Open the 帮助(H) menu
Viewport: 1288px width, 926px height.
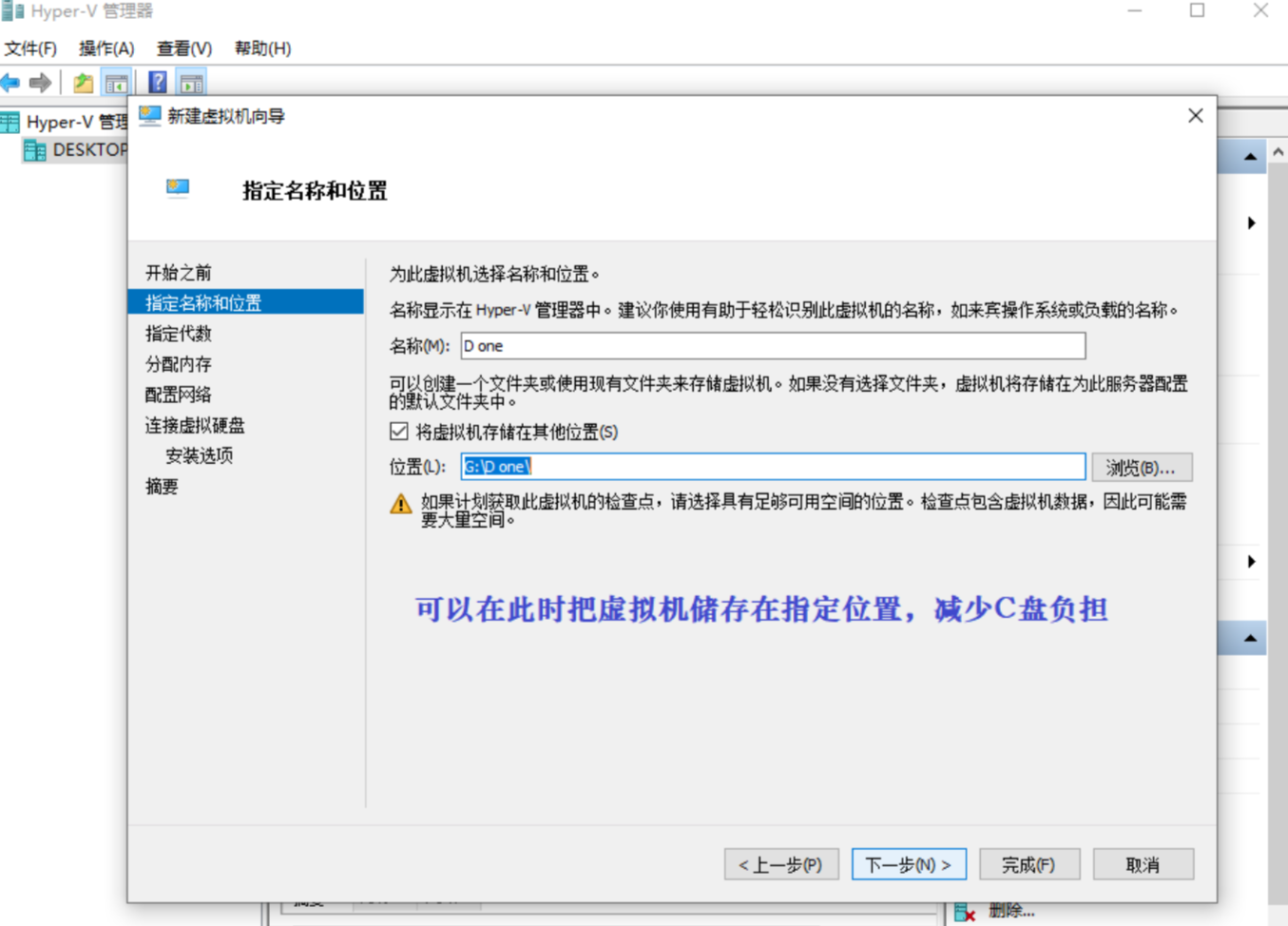coord(262,48)
